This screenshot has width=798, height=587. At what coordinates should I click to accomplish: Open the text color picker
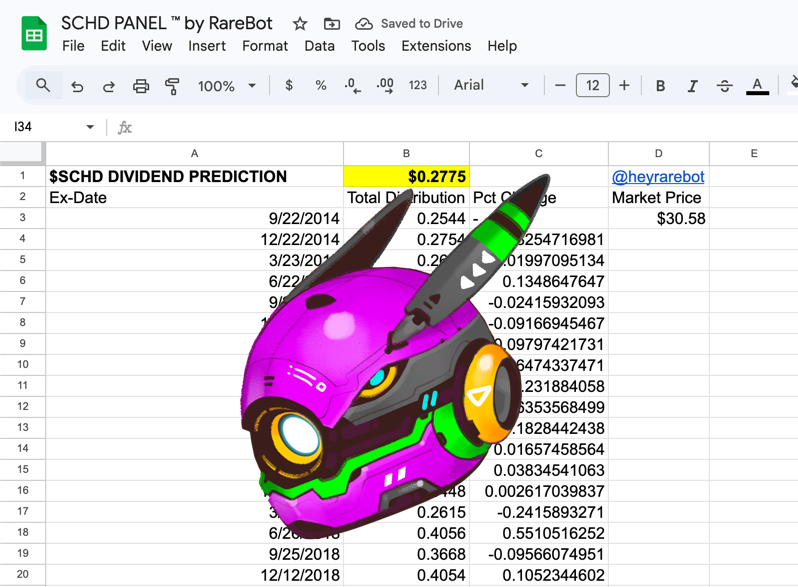757,86
